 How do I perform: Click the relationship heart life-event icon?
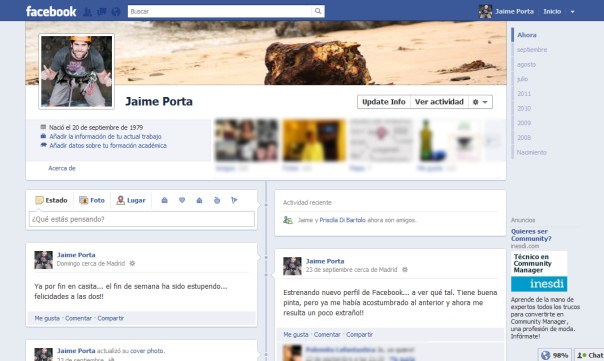coord(182,200)
